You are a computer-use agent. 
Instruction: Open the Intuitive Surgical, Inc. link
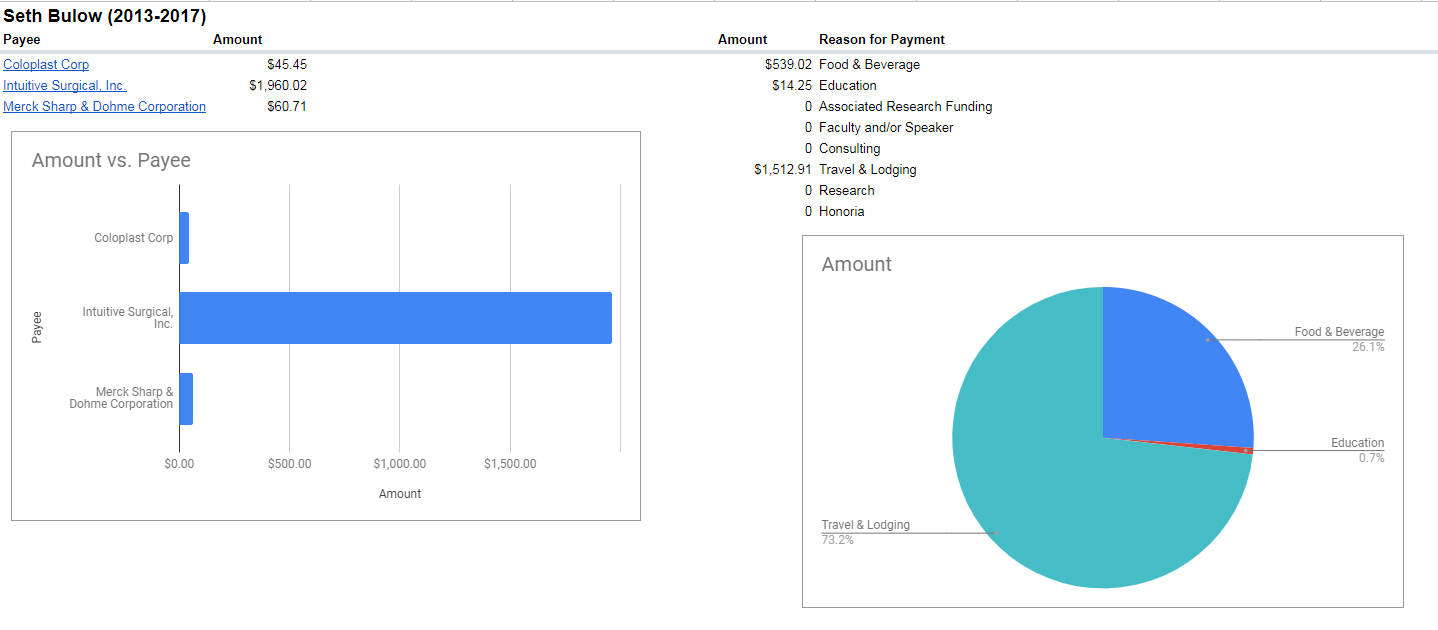65,86
